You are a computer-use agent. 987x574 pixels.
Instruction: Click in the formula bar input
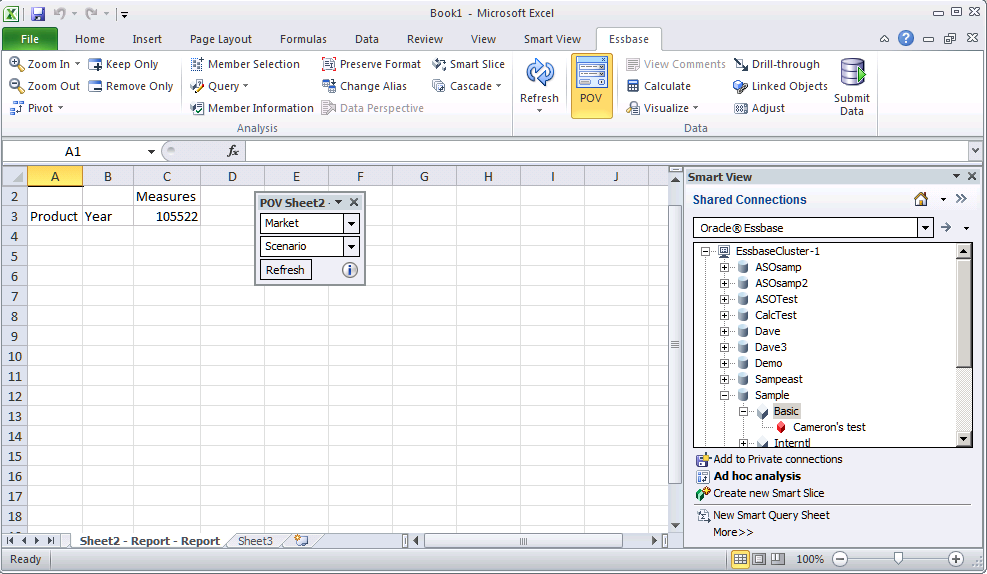coord(607,151)
